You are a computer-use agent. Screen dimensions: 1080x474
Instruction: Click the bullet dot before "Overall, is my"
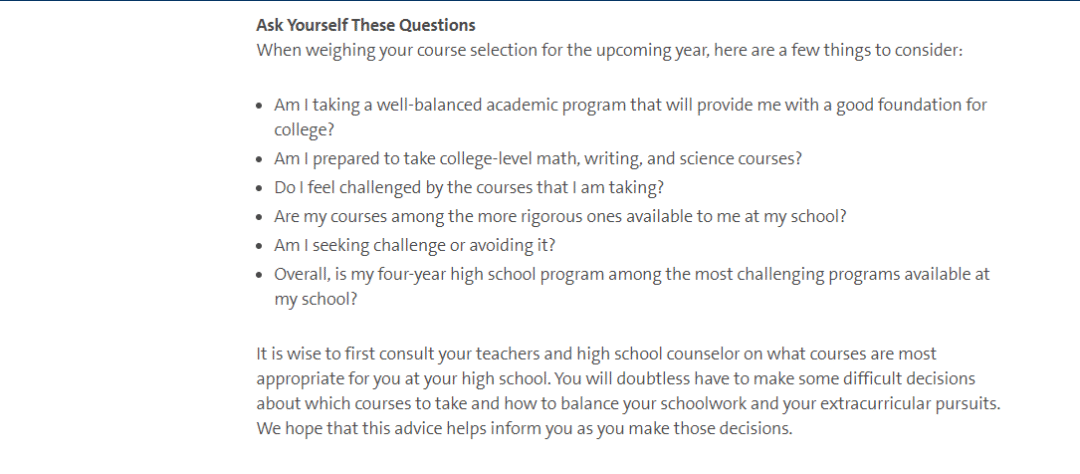point(260,274)
